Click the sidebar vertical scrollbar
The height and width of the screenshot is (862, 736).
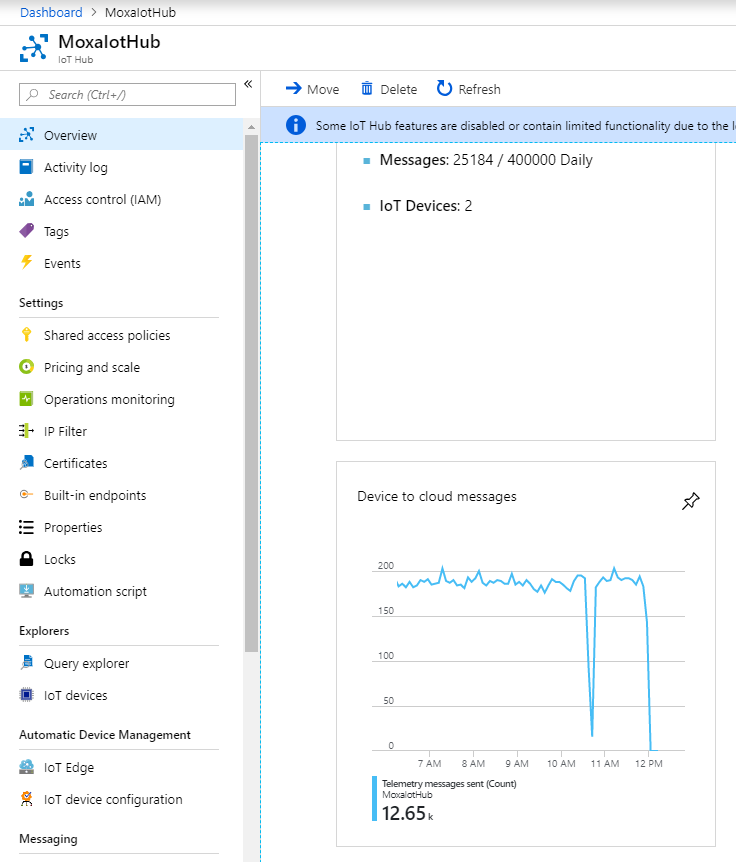point(251,400)
